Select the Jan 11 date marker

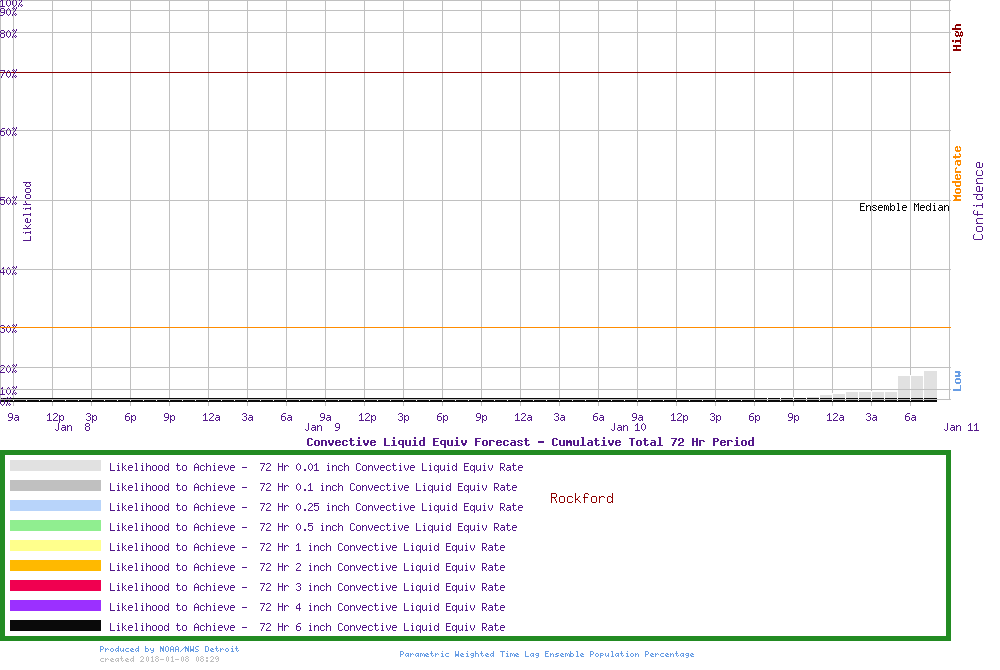coord(960,428)
